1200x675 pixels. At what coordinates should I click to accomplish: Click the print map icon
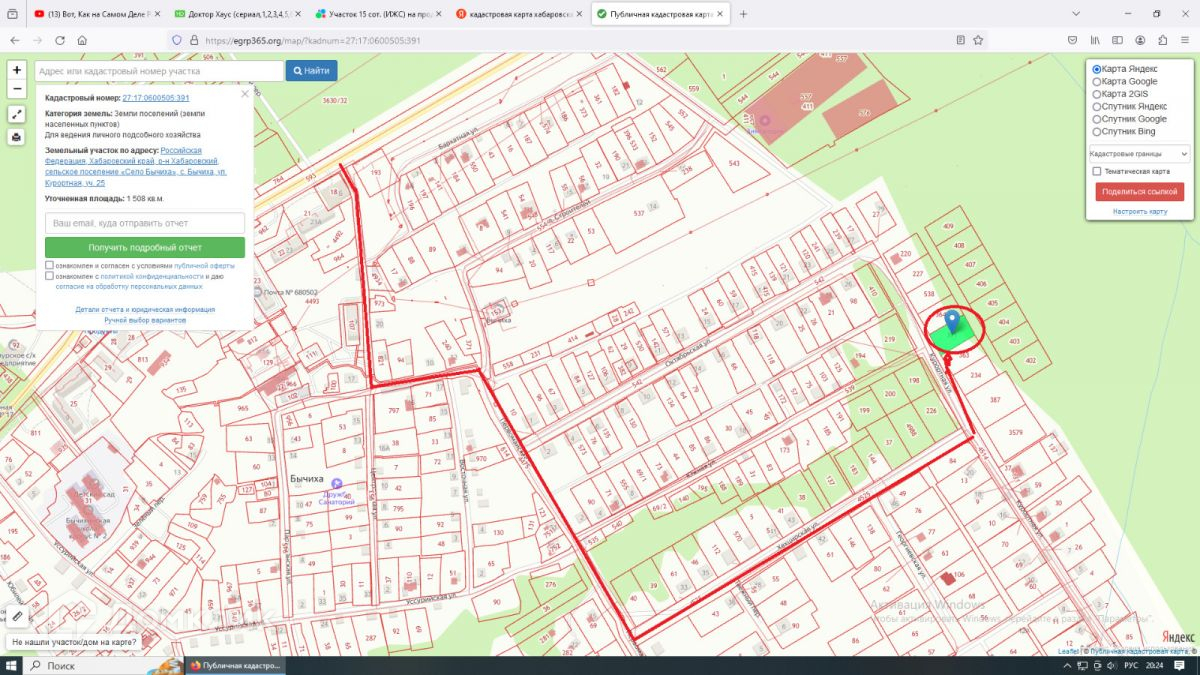tap(17, 137)
